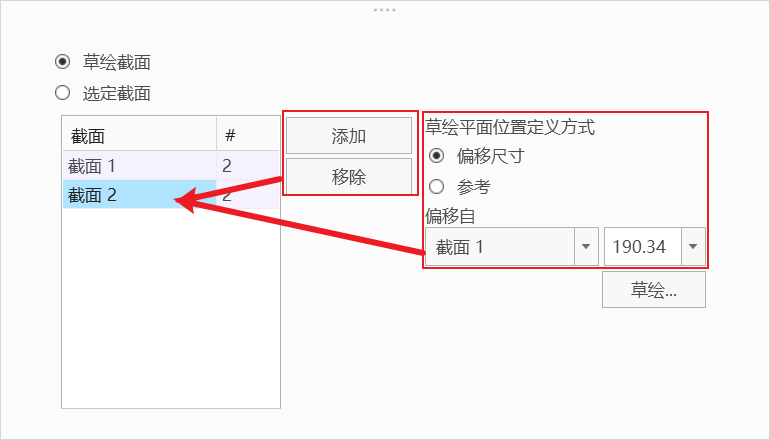Click the 添加 button
770x440 pixels.
349,136
